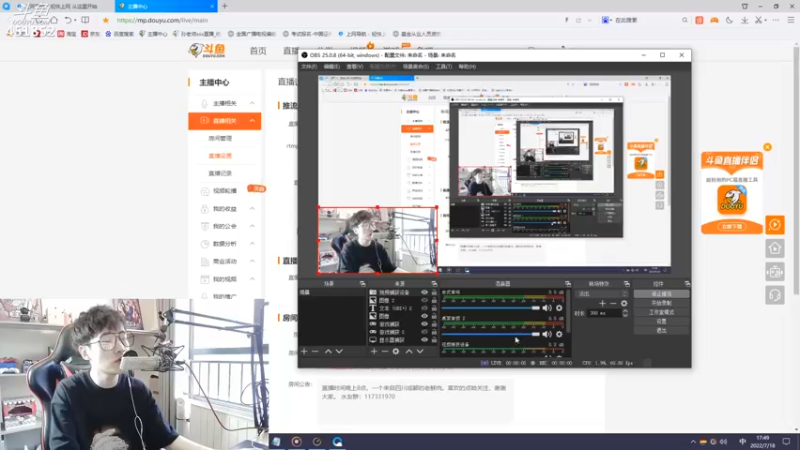The image size is (800, 450).
Task: Open the scene transition type dropdown 淡出
Action: (602, 294)
